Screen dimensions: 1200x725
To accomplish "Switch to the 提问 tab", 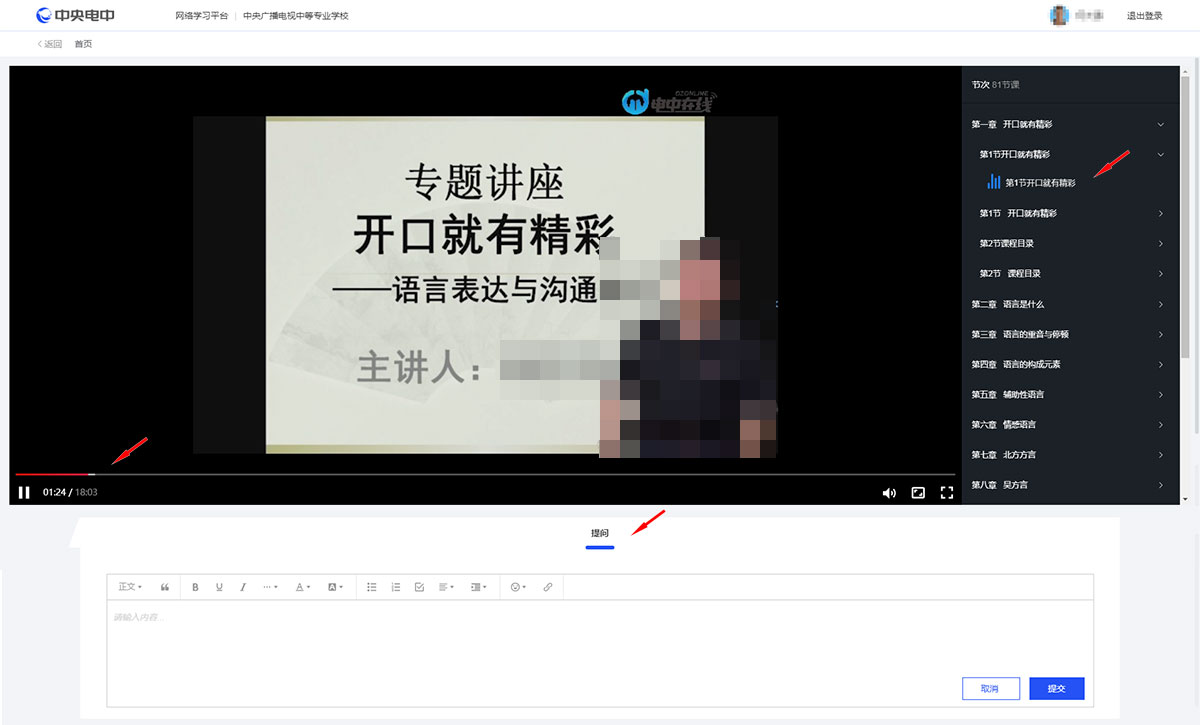I will [x=599, y=534].
